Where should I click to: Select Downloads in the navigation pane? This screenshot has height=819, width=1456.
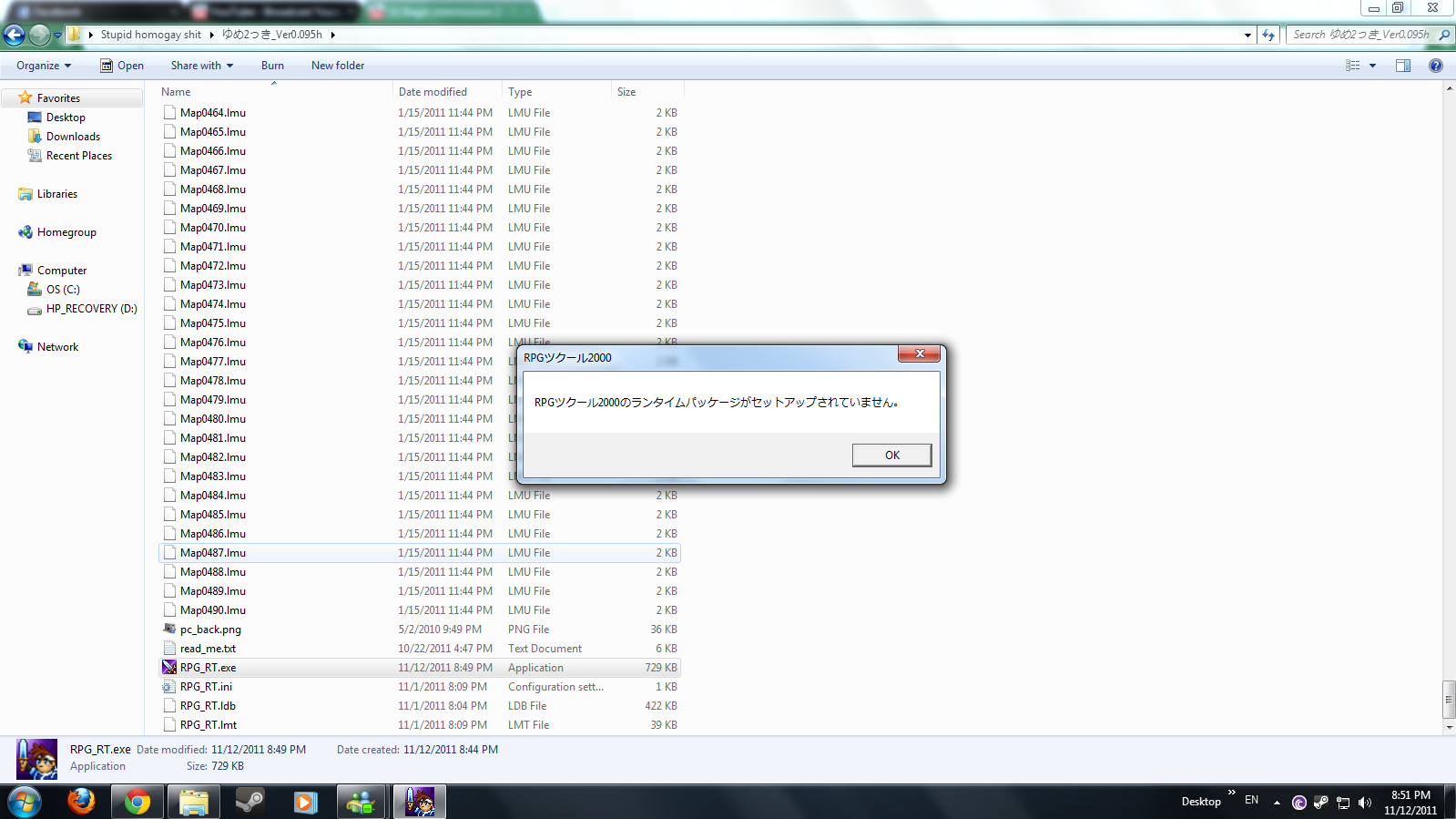tap(73, 137)
